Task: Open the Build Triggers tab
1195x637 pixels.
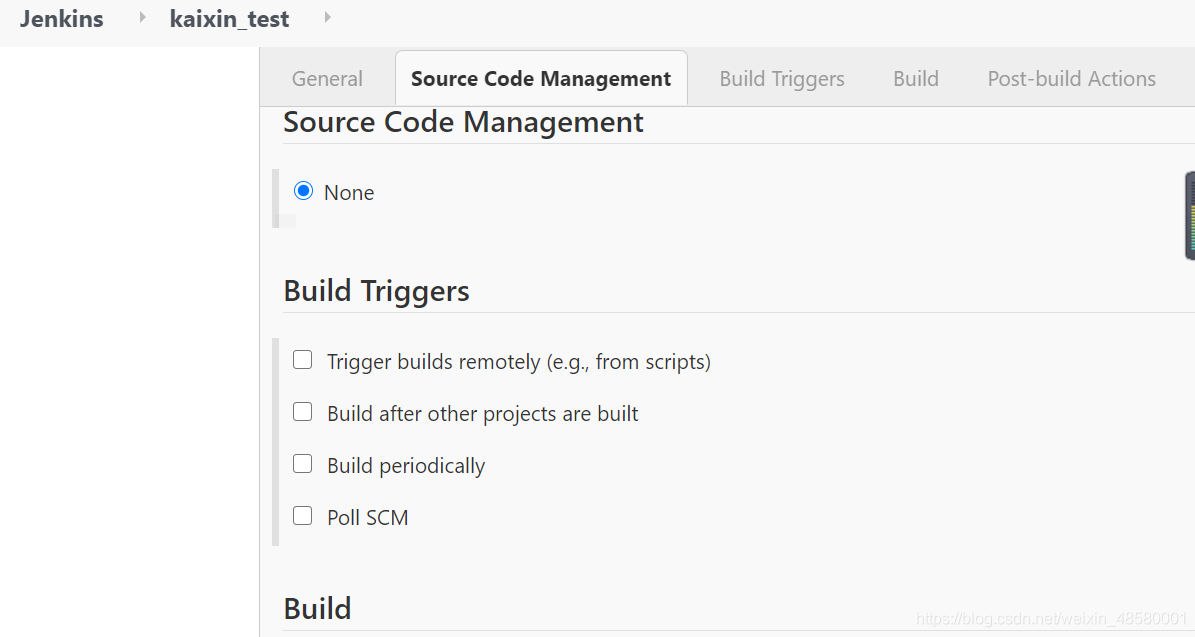Action: (781, 78)
